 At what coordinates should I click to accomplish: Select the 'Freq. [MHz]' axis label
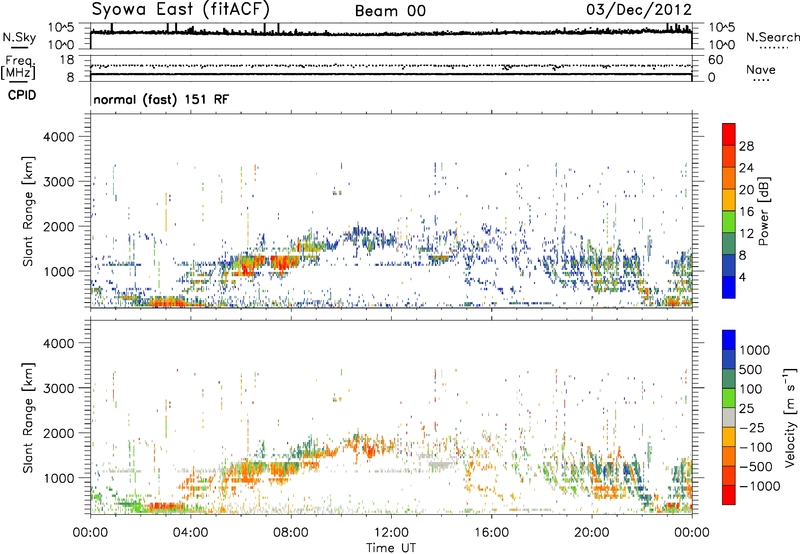(x=18, y=67)
